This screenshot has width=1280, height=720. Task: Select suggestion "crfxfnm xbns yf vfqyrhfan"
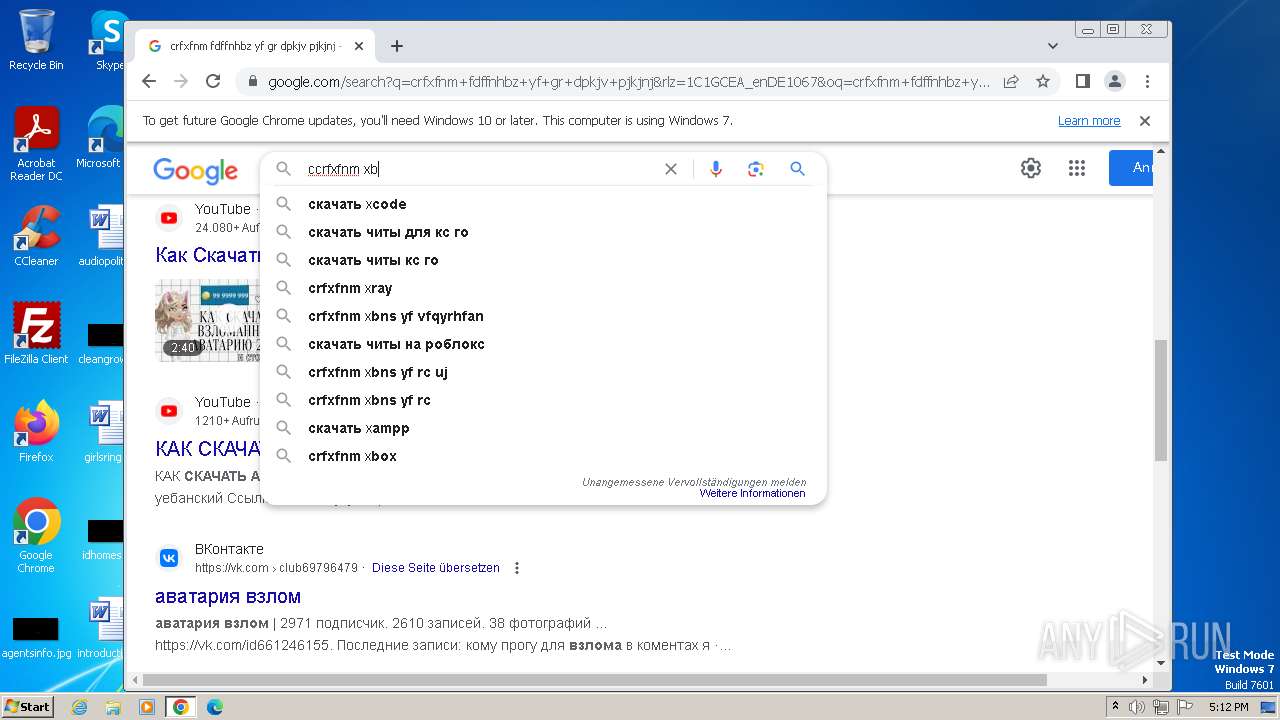coord(543,316)
